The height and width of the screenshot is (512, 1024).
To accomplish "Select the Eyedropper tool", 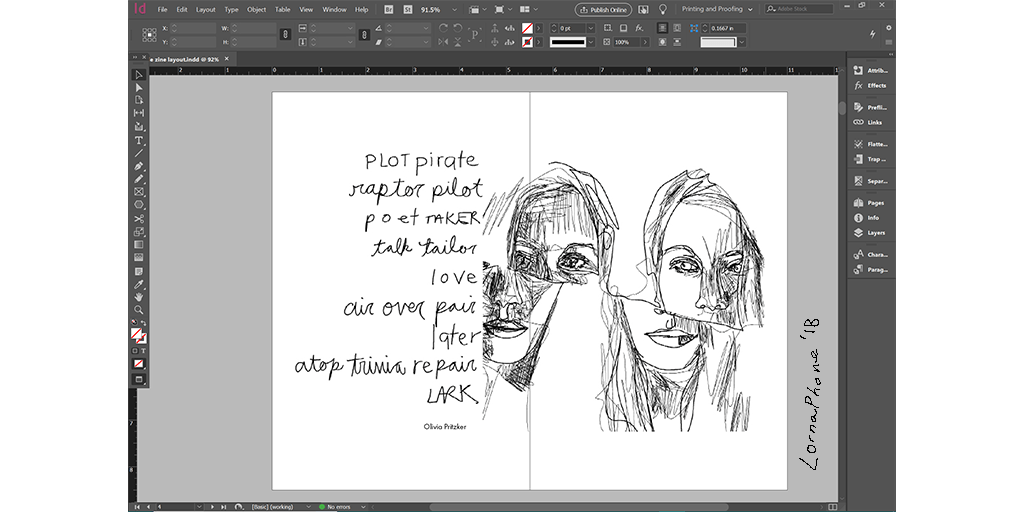I will 139,283.
